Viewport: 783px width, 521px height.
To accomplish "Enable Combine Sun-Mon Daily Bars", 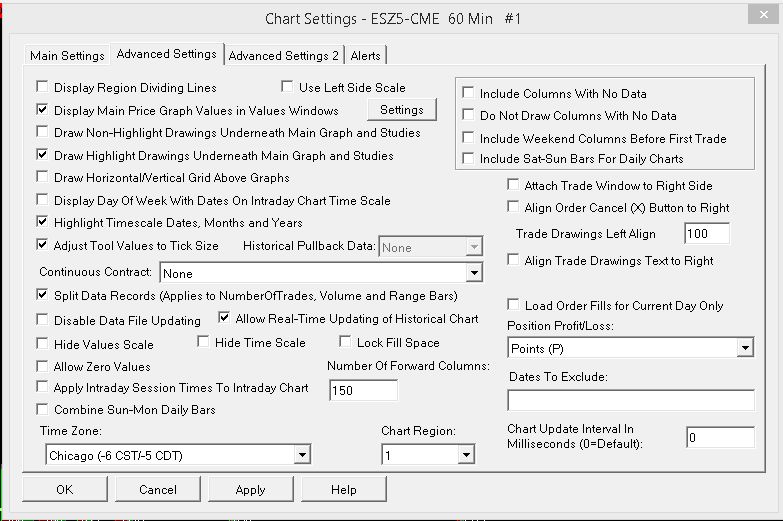I will click(x=42, y=410).
